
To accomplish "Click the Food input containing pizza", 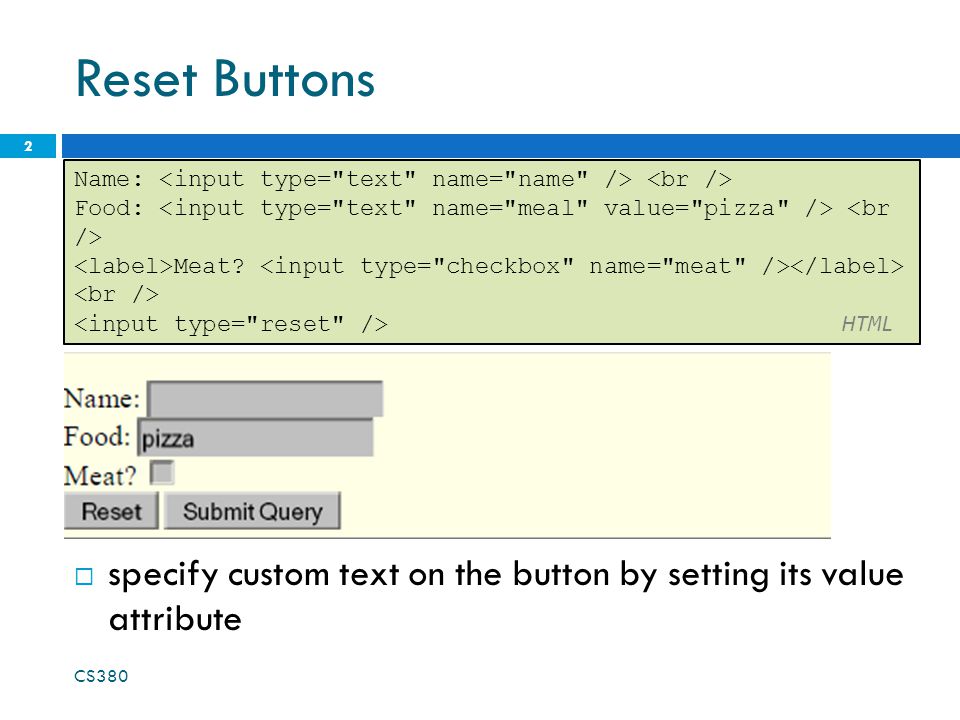I will pyautogui.click(x=255, y=437).
